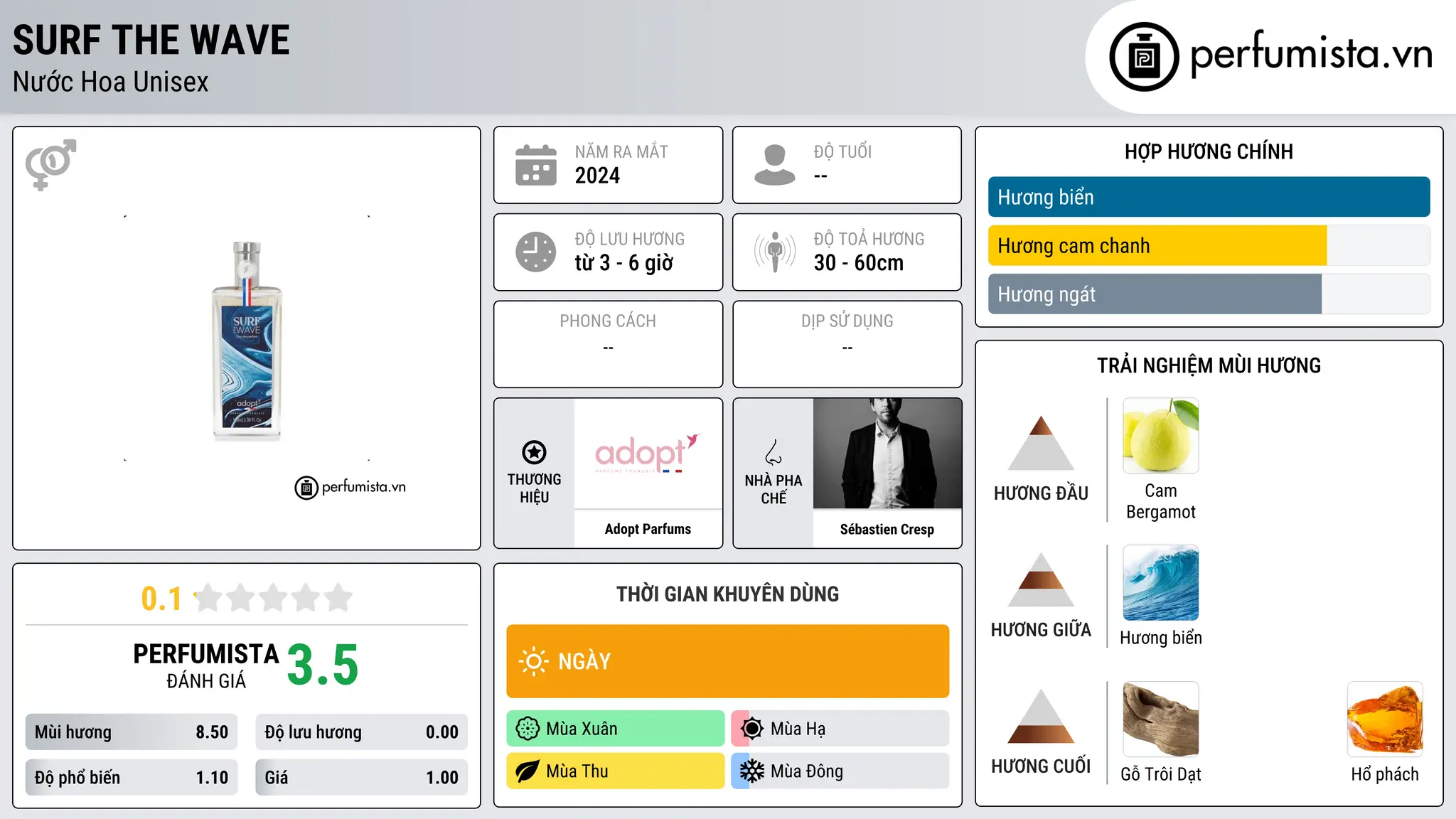Select the Hương biển wave note image
The width and height of the screenshot is (1456, 819).
pyautogui.click(x=1161, y=583)
